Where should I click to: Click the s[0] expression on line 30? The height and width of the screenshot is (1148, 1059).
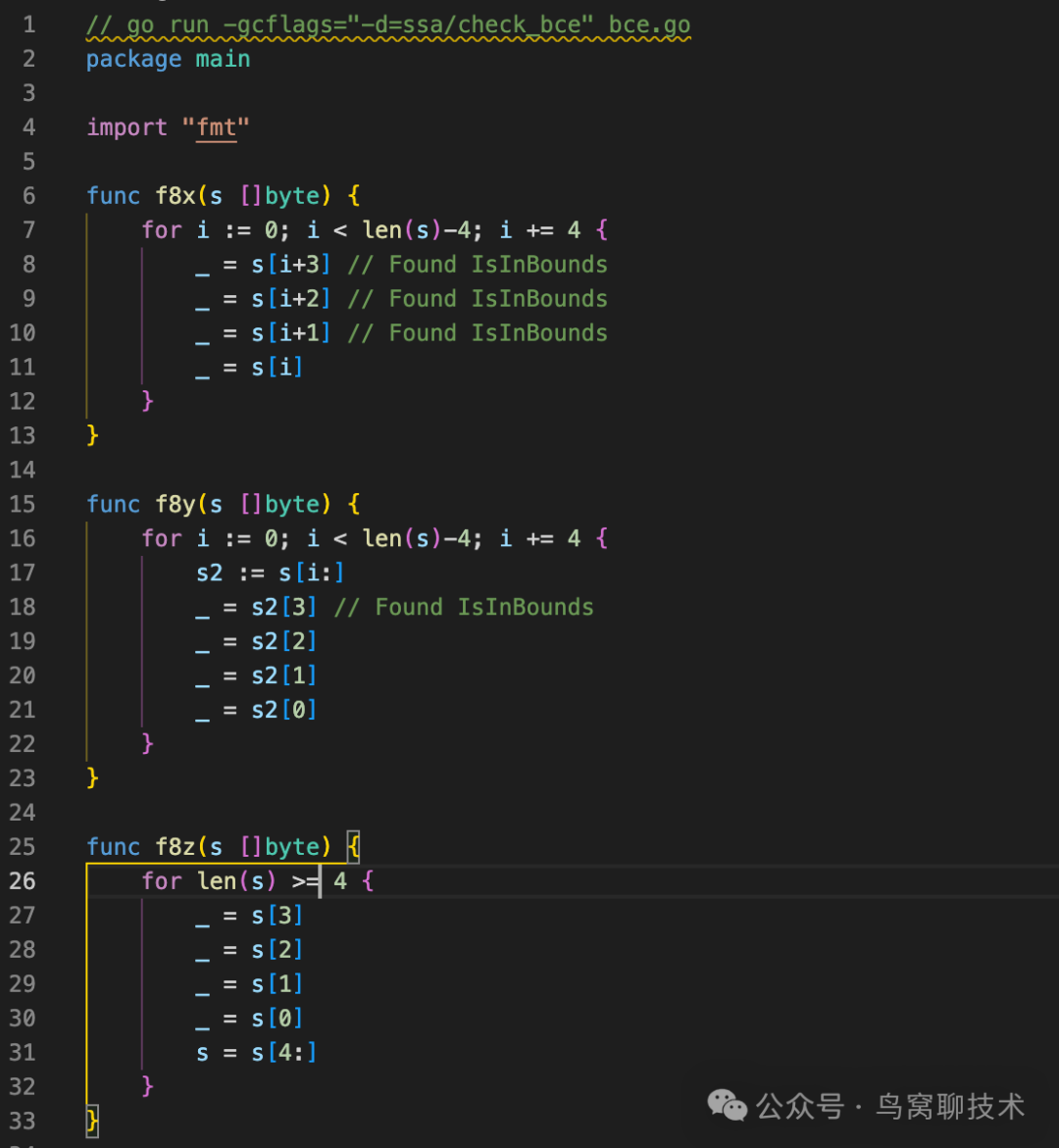pos(277,1018)
